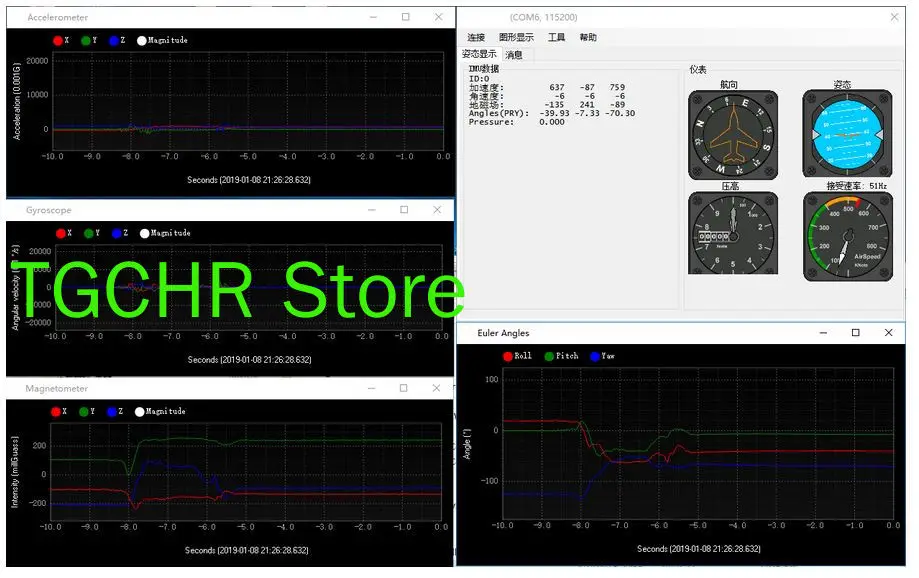This screenshot has width=919, height=578.
Task: Toggle Accelerometer X series red legend
Action: click(60, 40)
